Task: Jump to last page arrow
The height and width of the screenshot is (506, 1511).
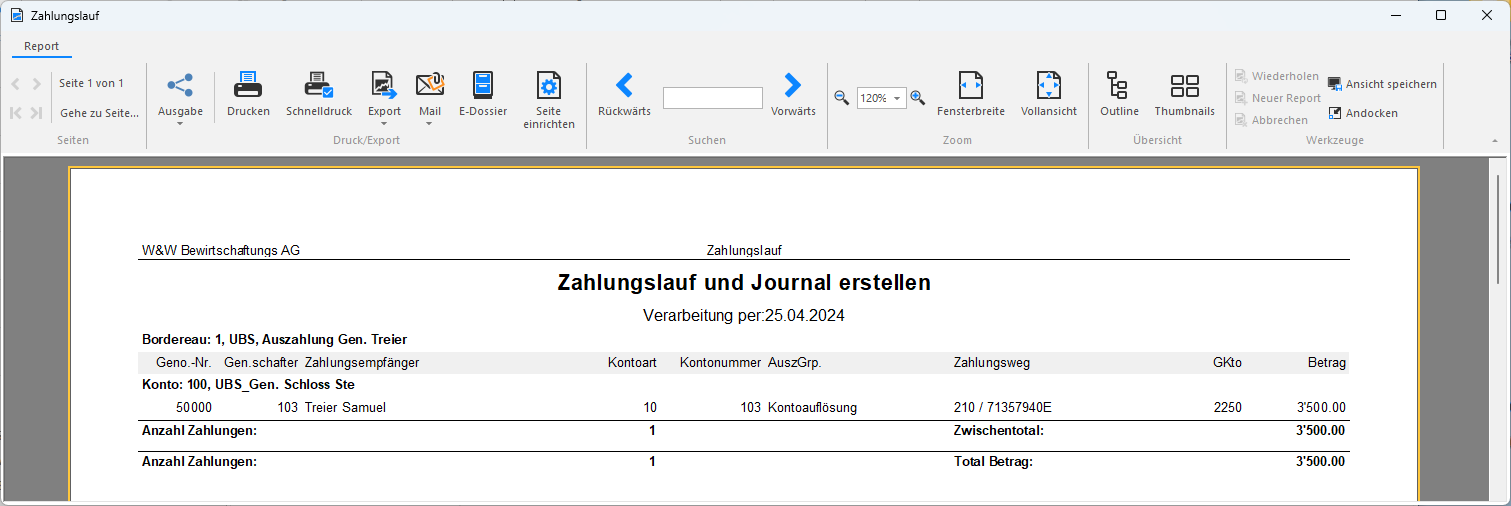Action: (x=37, y=113)
